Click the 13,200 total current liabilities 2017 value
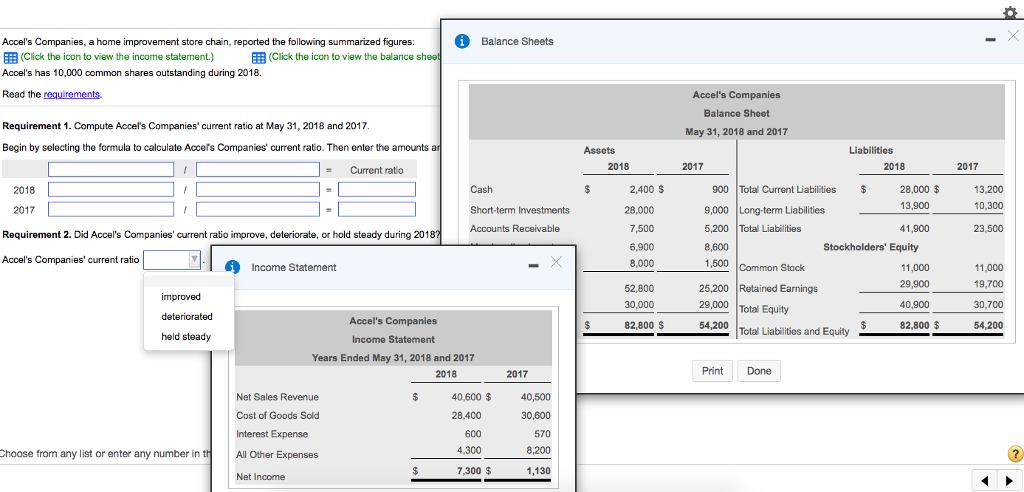This screenshot has width=1024, height=492. coord(988,189)
